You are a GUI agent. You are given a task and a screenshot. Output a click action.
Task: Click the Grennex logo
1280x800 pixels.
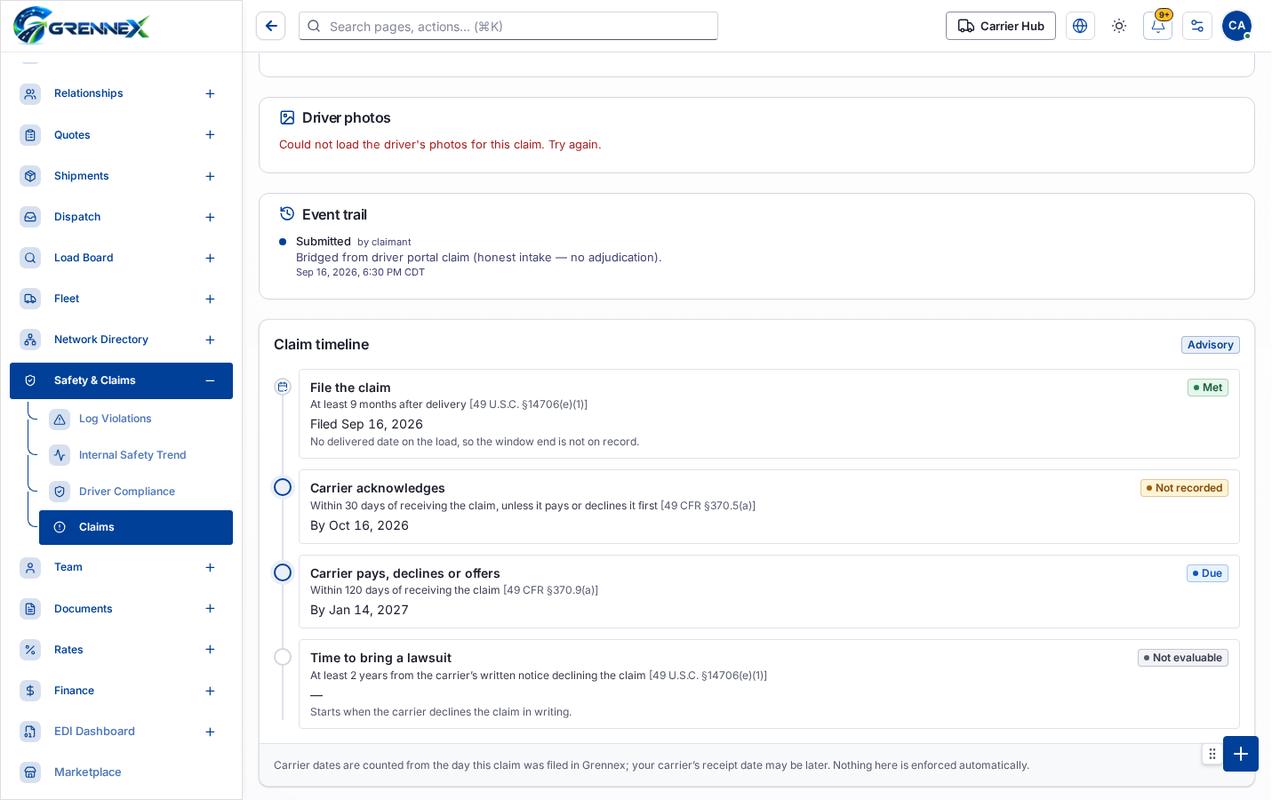tap(81, 25)
